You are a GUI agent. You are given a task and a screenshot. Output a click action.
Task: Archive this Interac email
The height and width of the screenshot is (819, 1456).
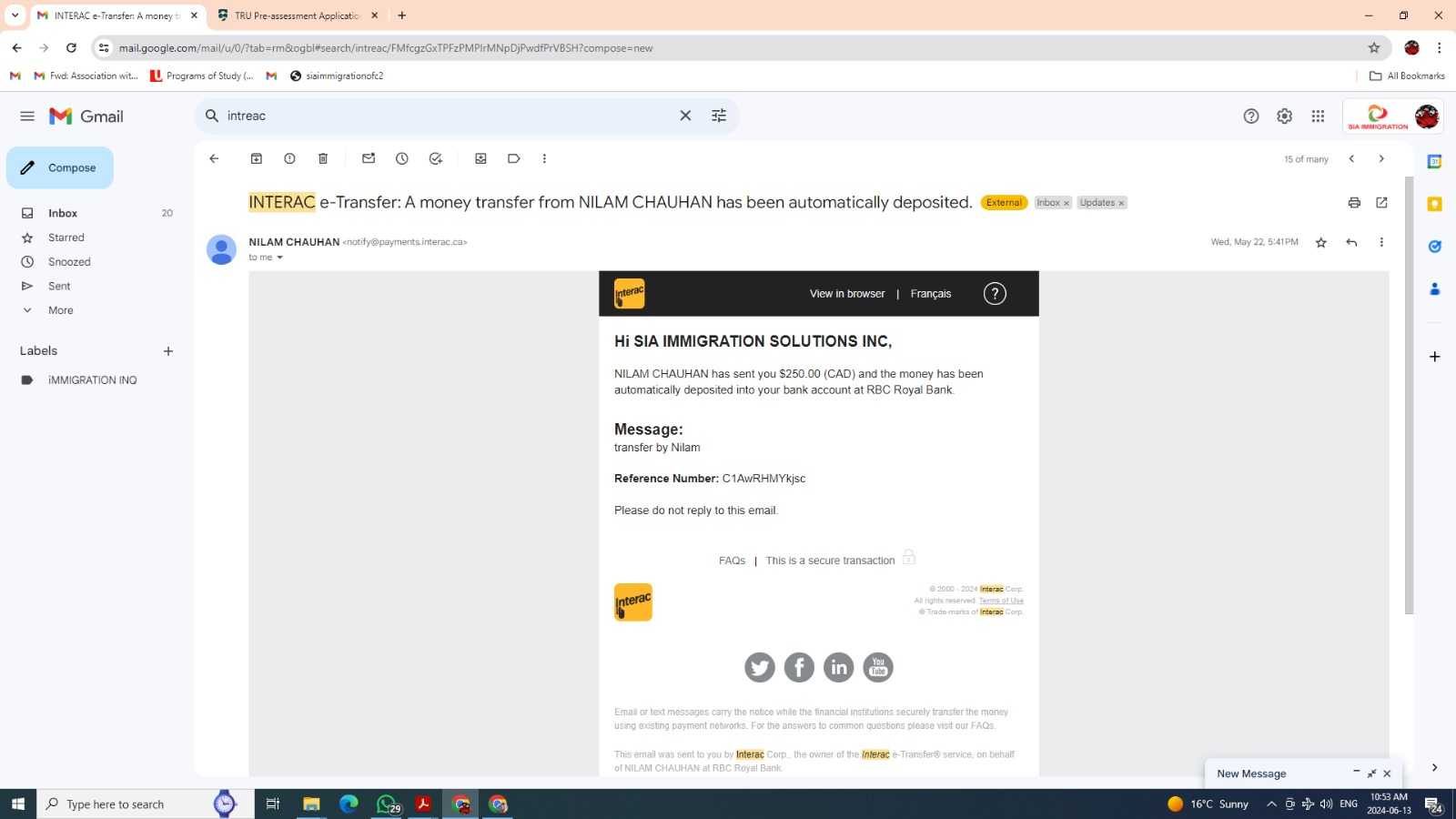coord(257,158)
